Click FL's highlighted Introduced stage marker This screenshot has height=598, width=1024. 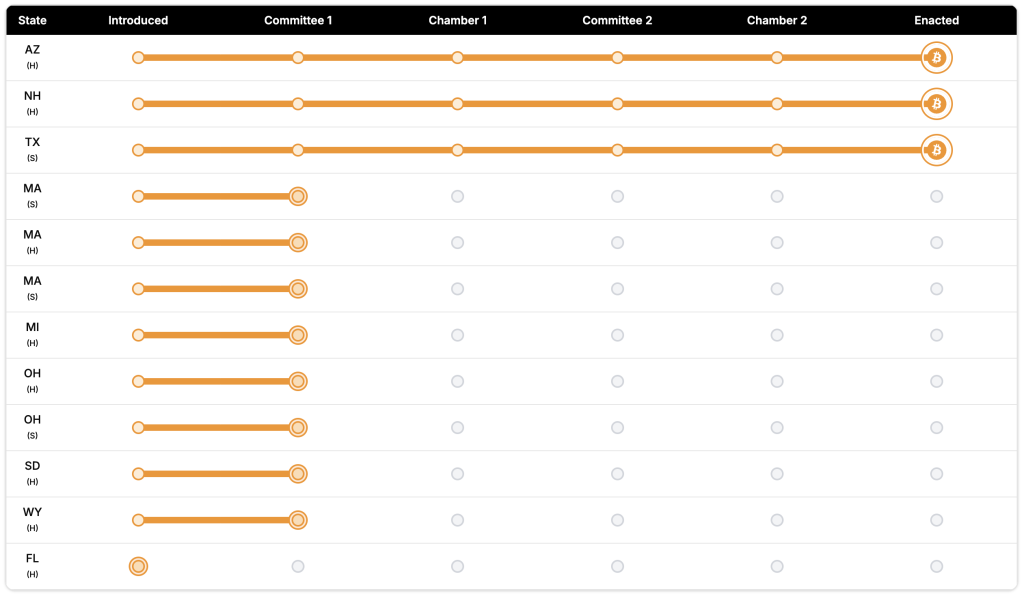click(x=138, y=567)
